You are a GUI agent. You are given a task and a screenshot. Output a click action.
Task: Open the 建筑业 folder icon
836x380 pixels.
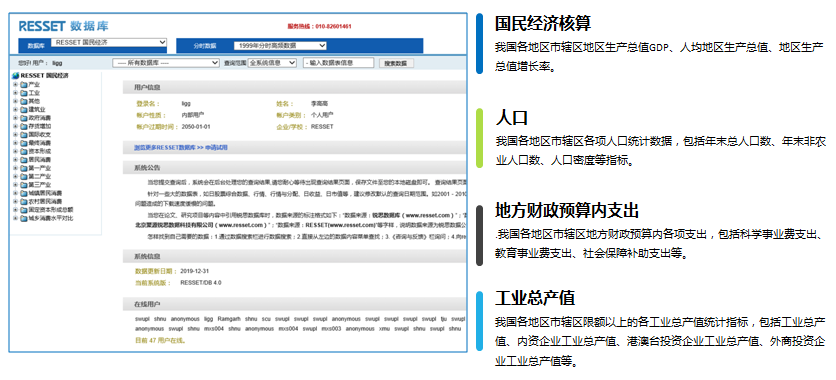click(23, 109)
